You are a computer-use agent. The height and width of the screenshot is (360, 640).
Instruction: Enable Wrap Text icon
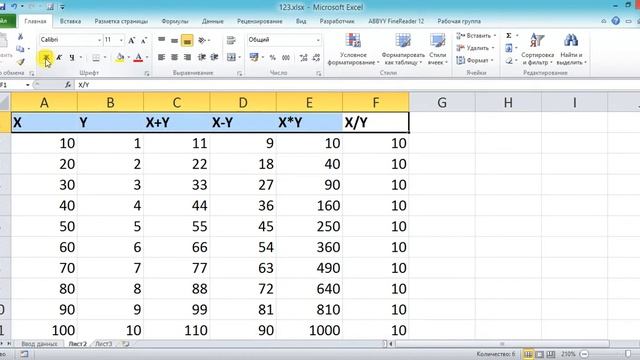tap(231, 40)
